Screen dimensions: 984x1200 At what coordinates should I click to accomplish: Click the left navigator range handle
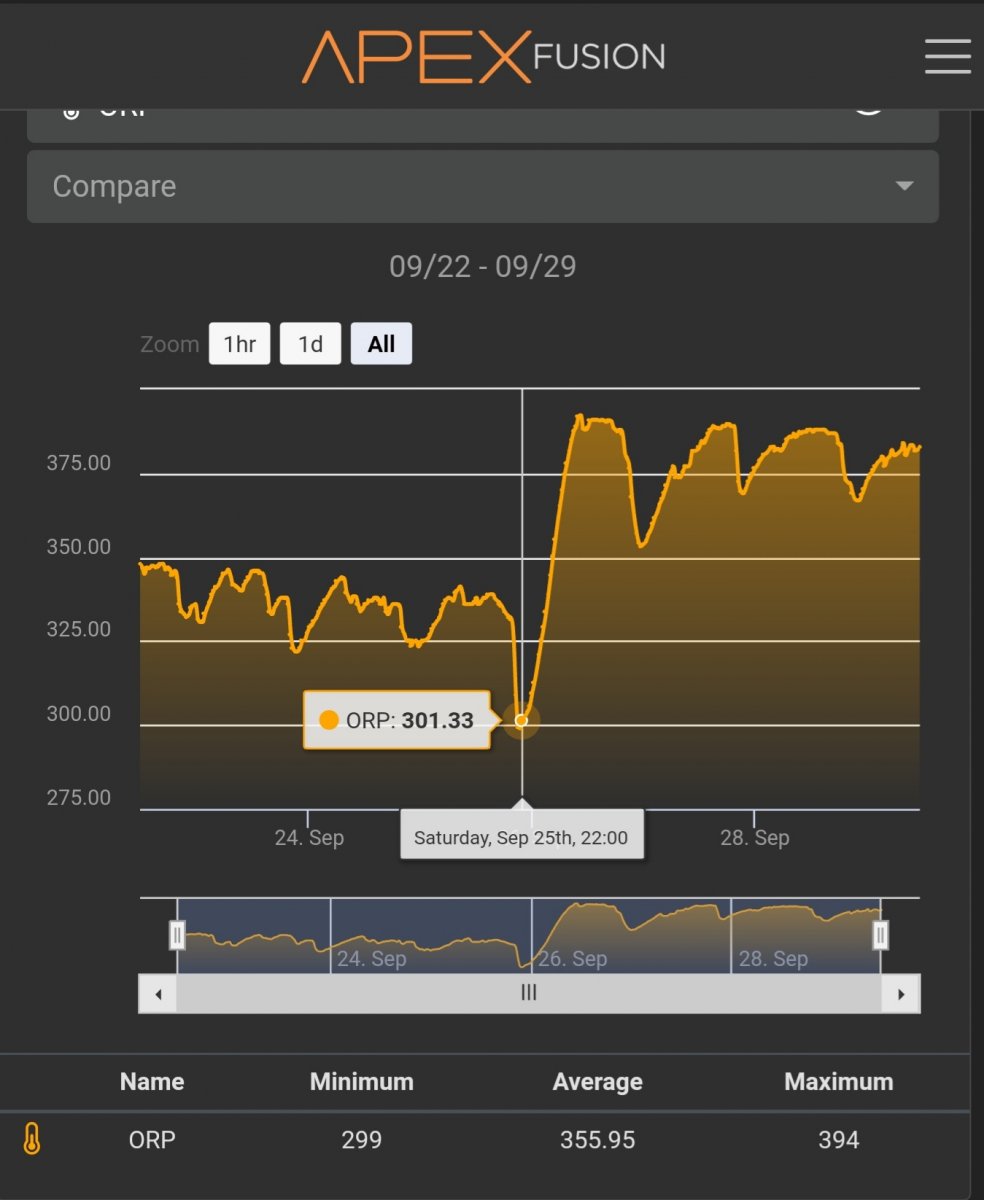tap(177, 935)
